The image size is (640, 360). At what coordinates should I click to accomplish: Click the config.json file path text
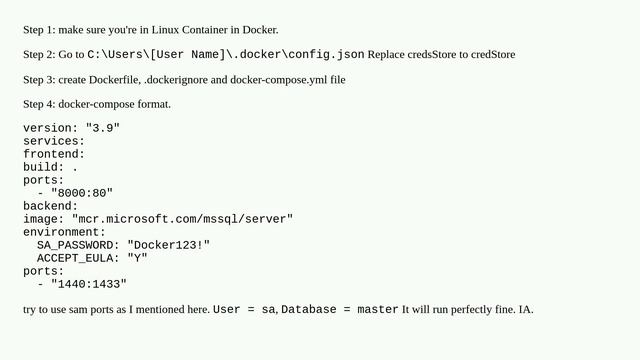[226, 54]
